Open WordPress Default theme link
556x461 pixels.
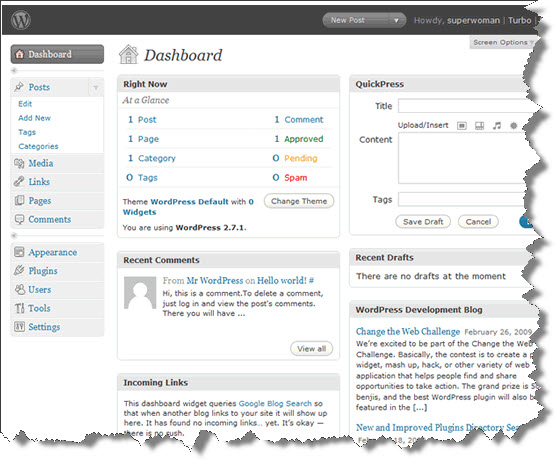(x=189, y=202)
